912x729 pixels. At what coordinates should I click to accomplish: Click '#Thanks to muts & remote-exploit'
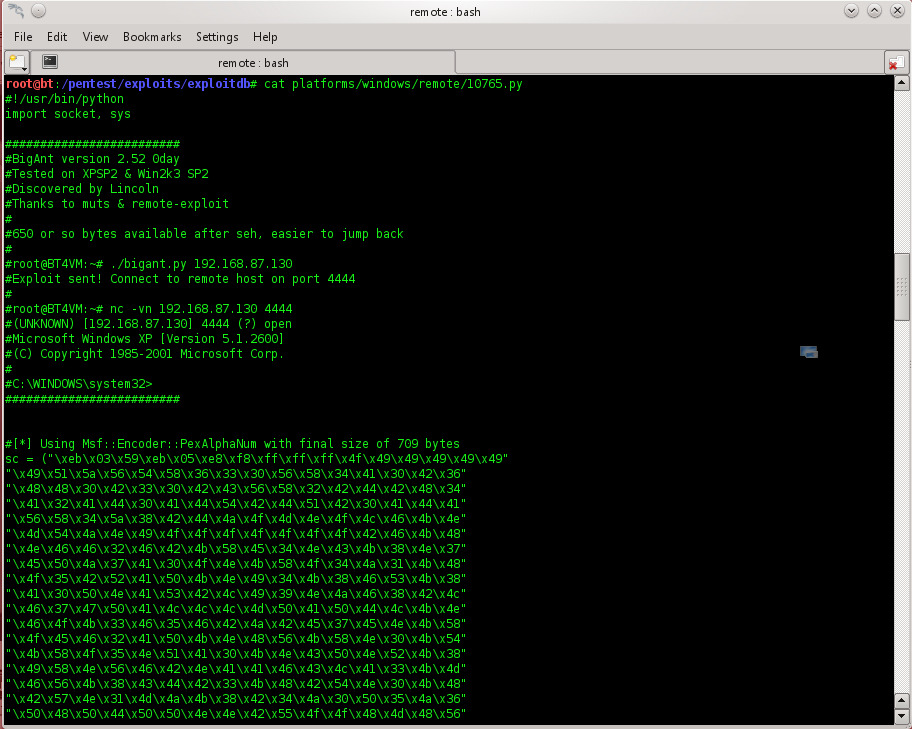[117, 204]
